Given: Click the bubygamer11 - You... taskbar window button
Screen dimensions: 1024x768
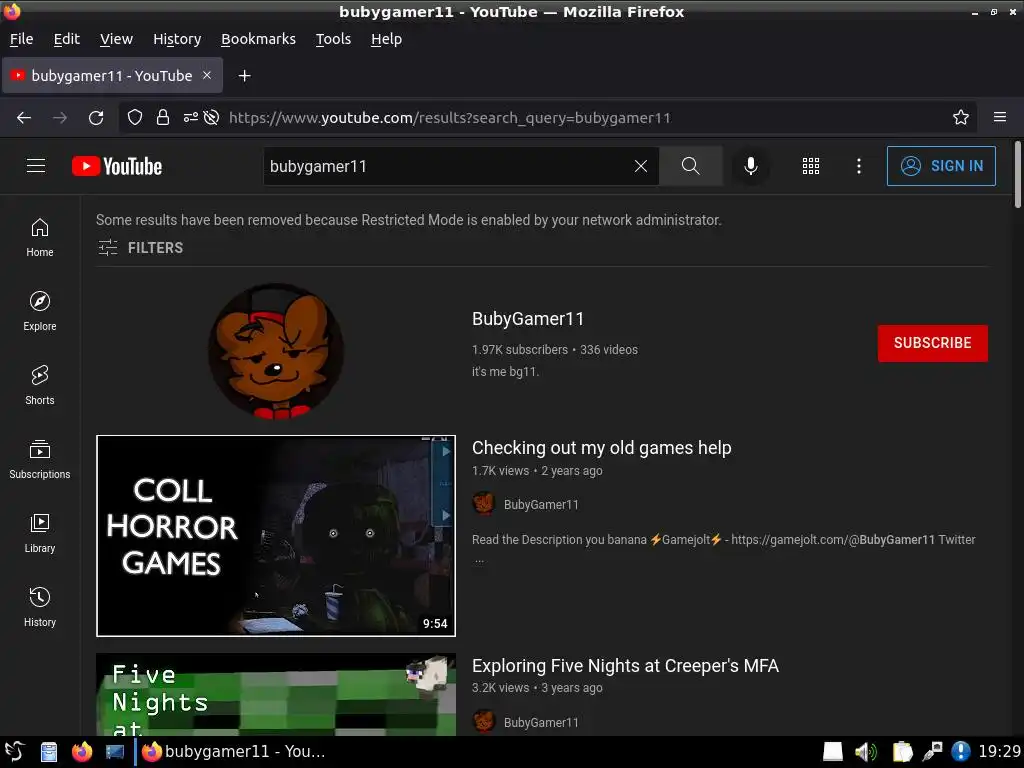Looking at the screenshot, I should [232, 752].
